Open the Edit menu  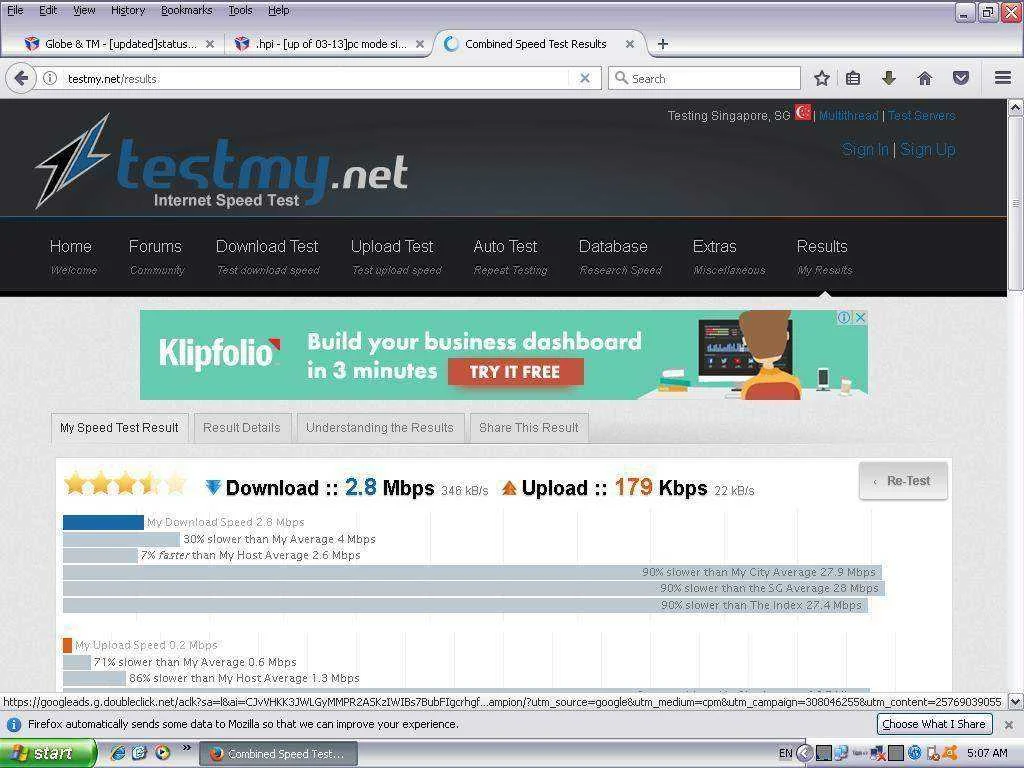[48, 10]
